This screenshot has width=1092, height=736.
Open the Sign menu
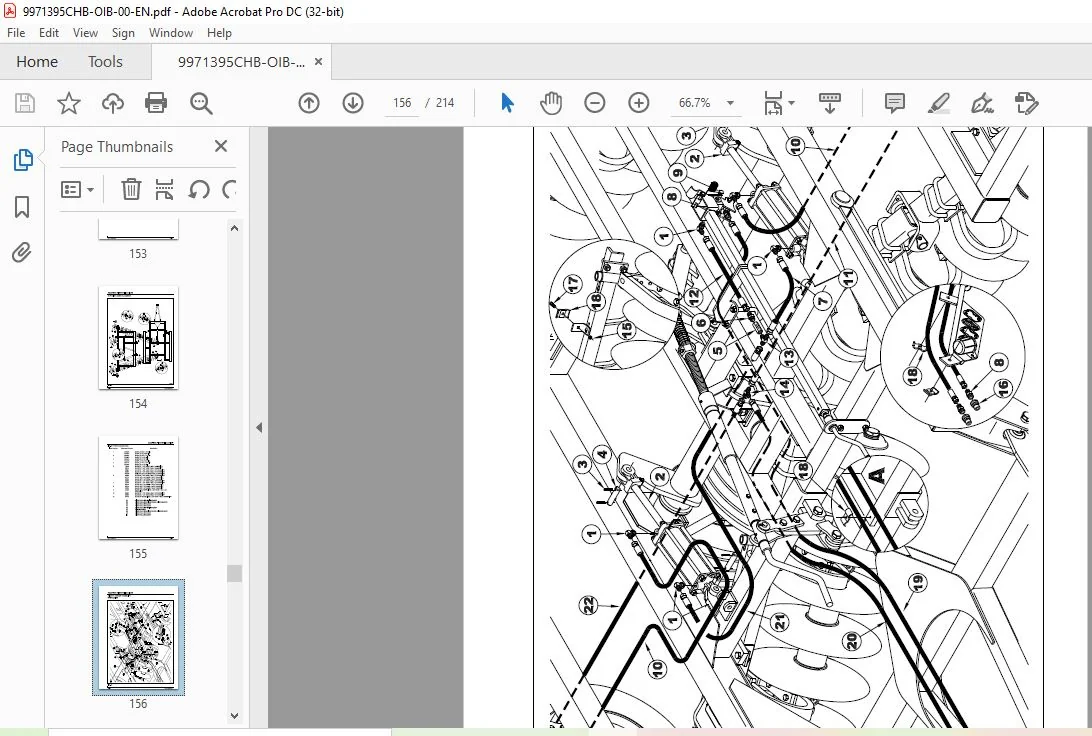click(x=123, y=33)
